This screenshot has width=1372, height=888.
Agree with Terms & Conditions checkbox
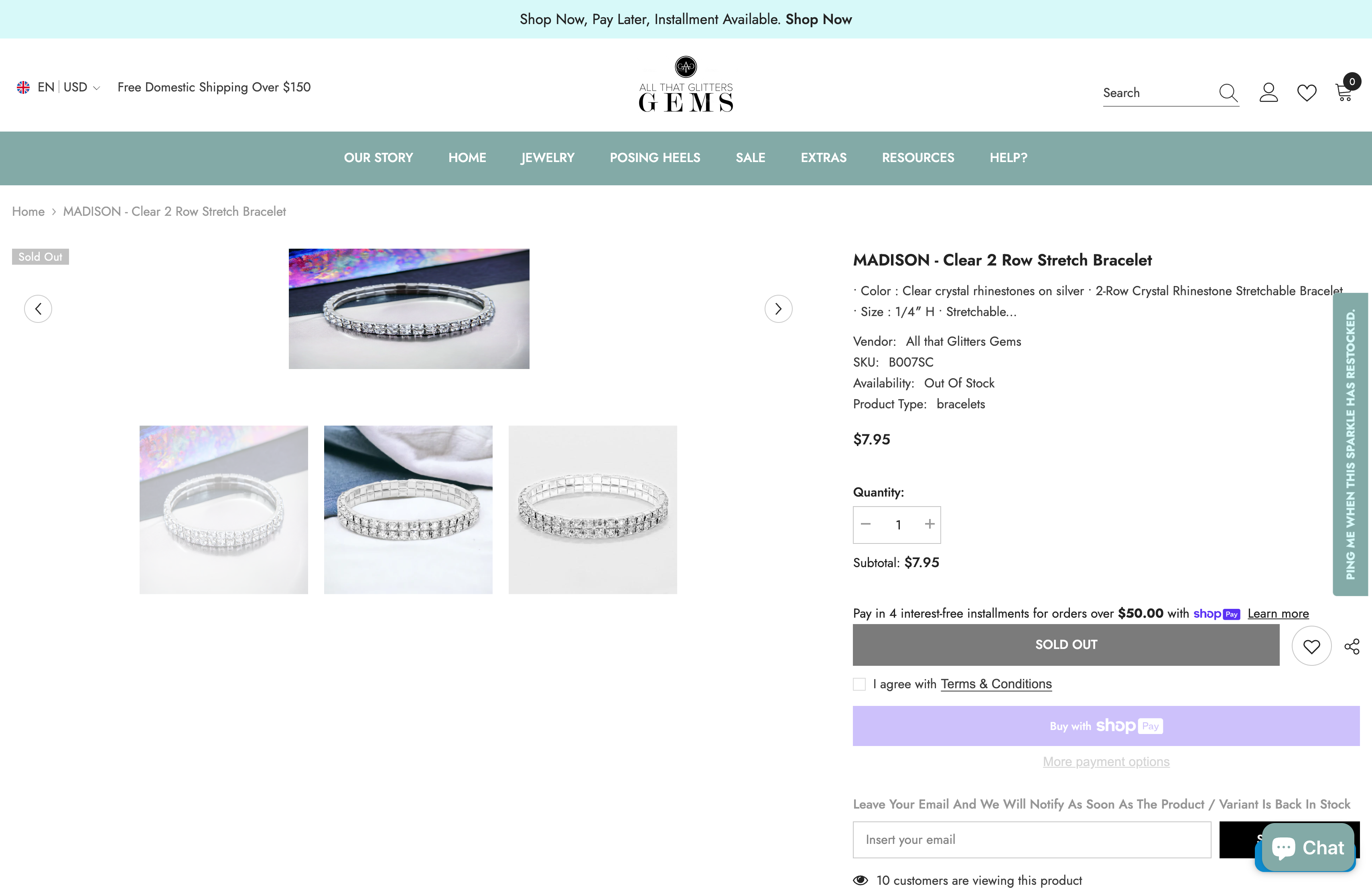859,684
